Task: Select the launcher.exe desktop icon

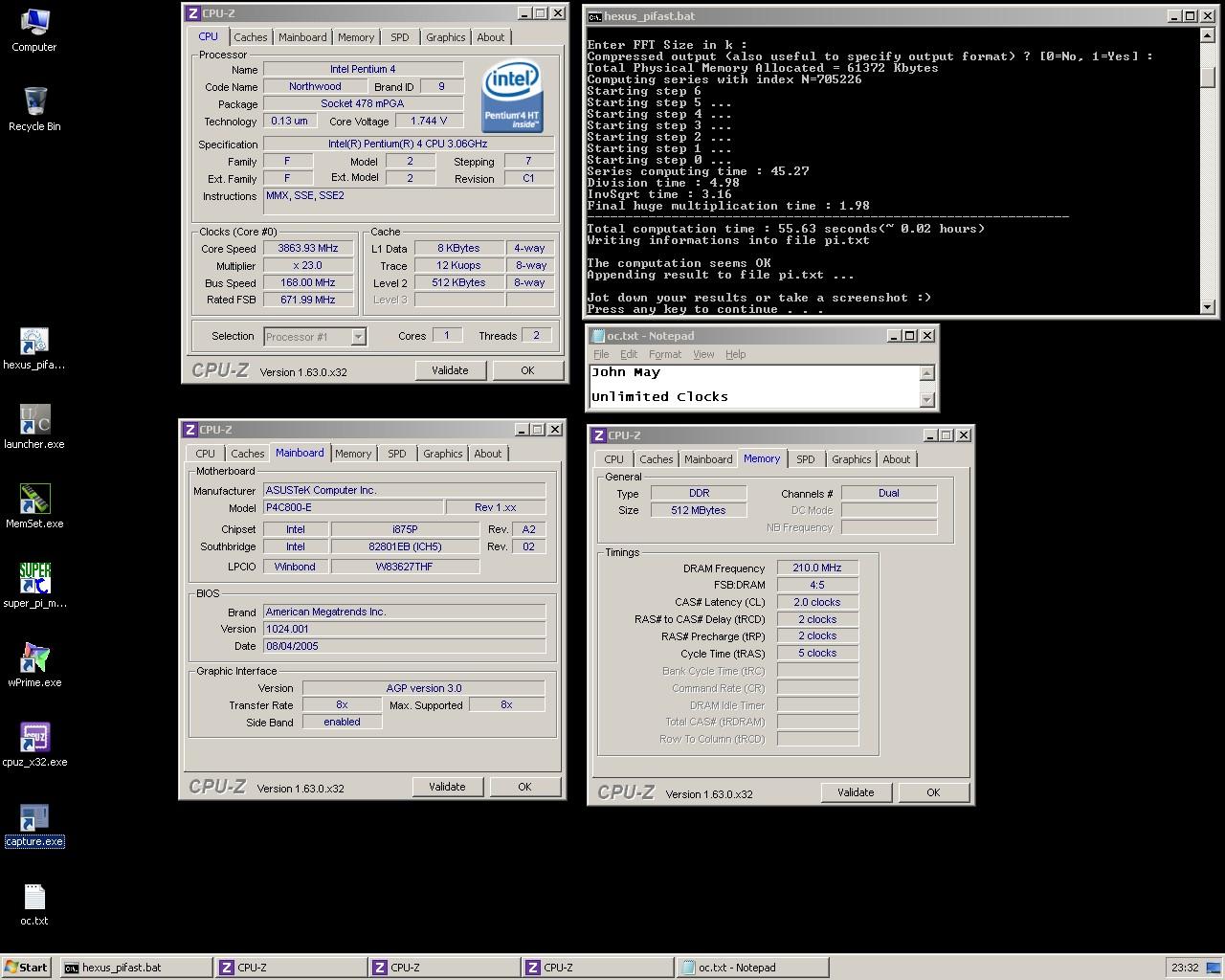Action: [34, 427]
